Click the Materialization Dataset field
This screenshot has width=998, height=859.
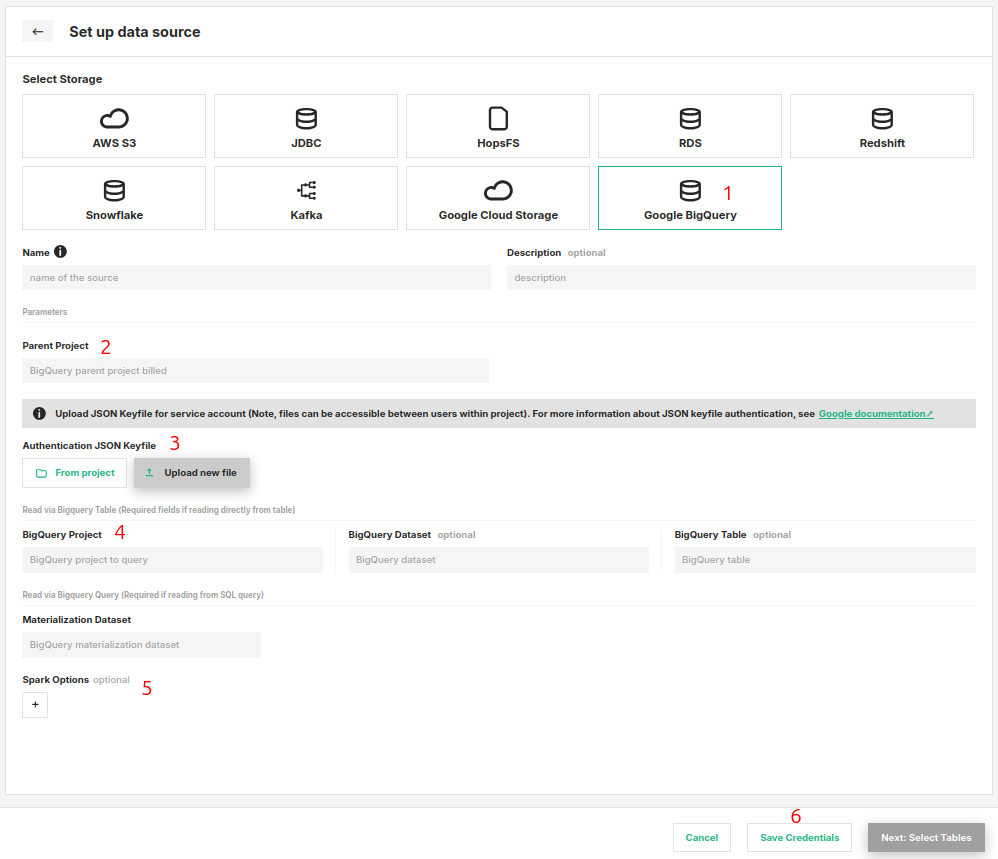pyautogui.click(x=141, y=644)
